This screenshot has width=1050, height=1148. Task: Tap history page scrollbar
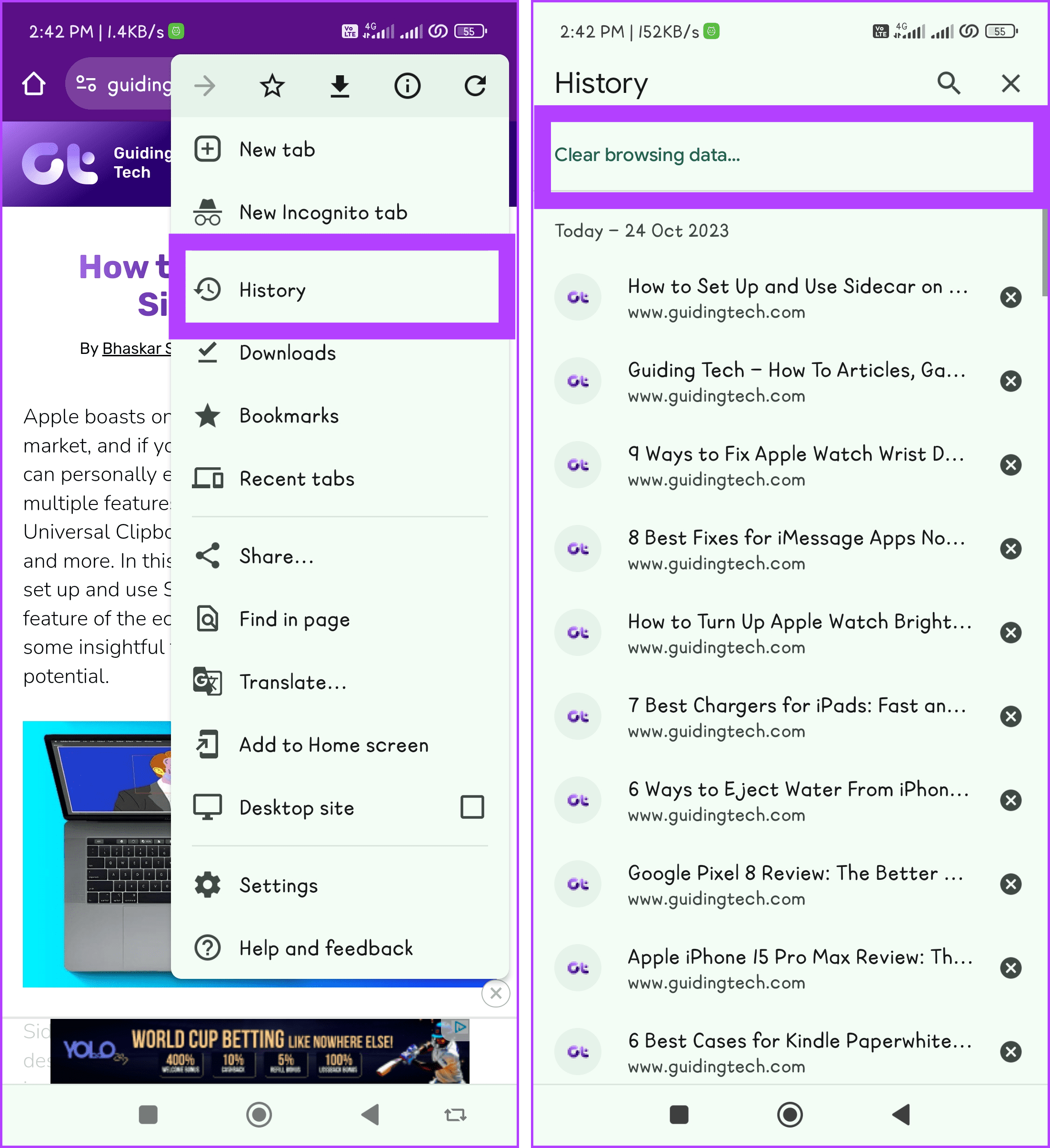coord(1044,253)
